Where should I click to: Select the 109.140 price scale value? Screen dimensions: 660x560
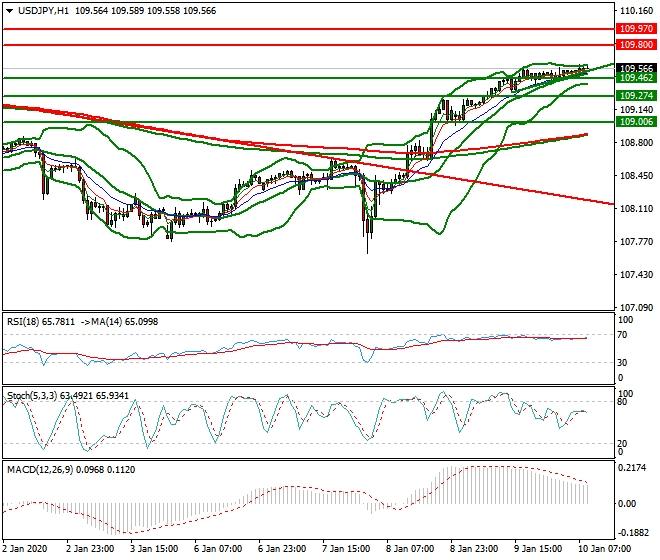click(x=636, y=109)
